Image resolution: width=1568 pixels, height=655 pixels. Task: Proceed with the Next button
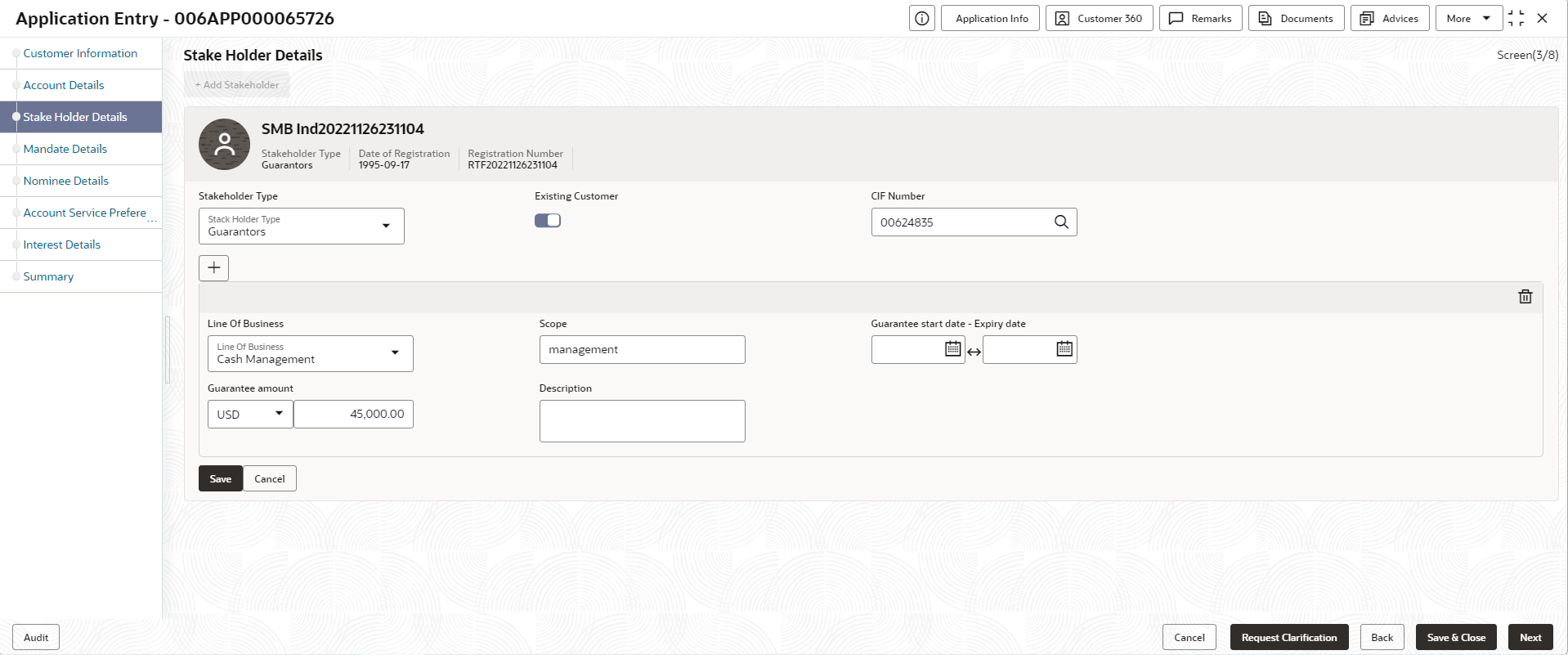click(1530, 638)
